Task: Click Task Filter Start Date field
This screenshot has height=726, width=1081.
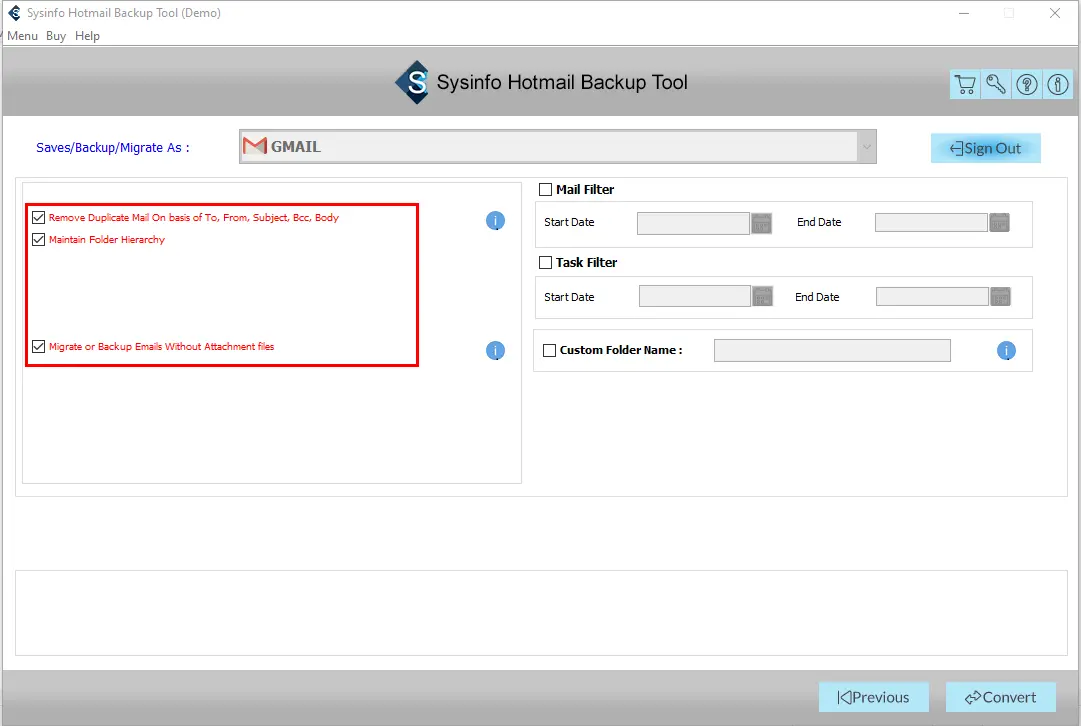Action: [x=694, y=296]
